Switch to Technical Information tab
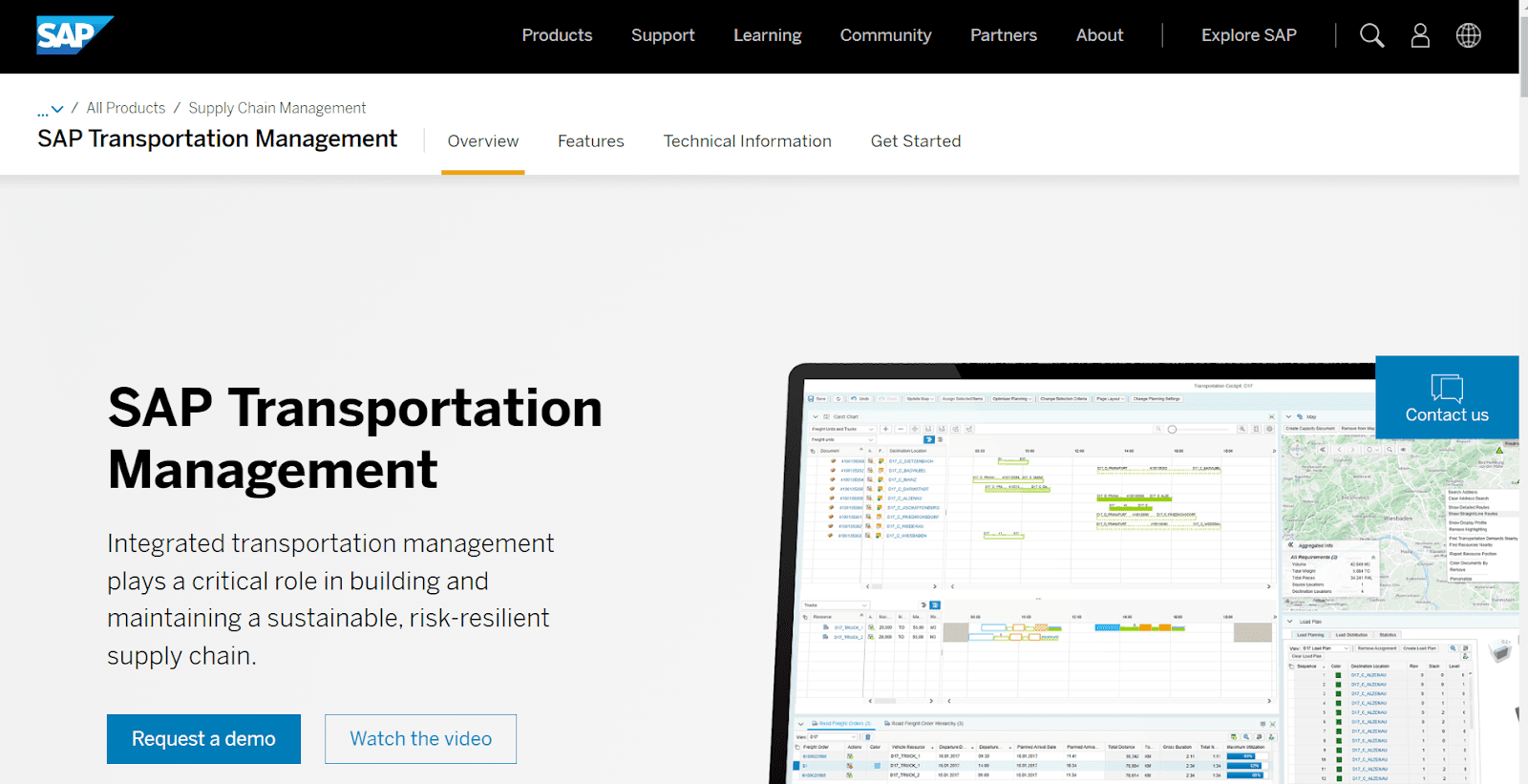This screenshot has width=1528, height=784. click(x=748, y=141)
